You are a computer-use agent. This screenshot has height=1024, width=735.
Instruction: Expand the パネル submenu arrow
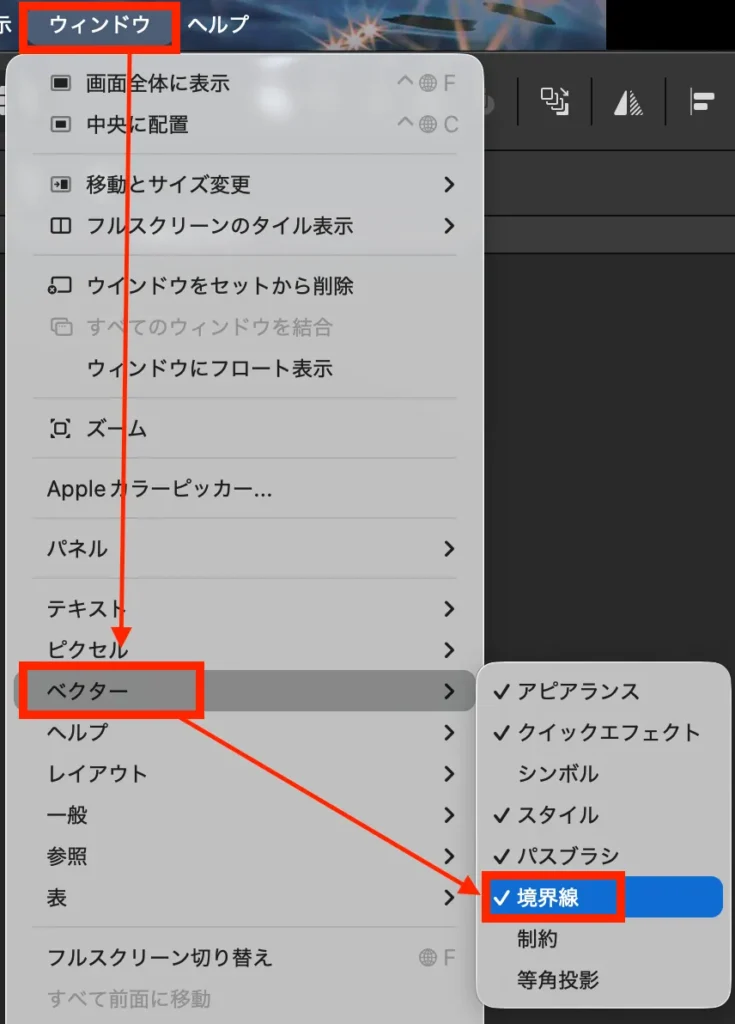pos(449,549)
